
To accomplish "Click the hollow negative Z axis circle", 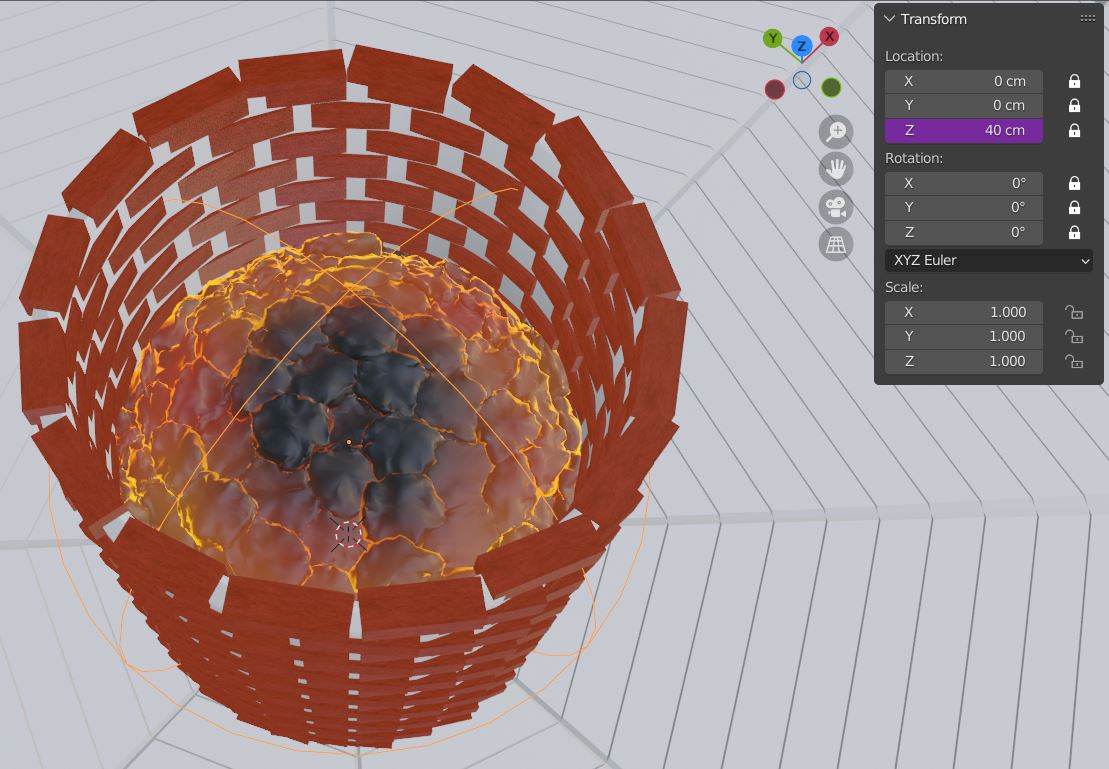I will [x=802, y=80].
